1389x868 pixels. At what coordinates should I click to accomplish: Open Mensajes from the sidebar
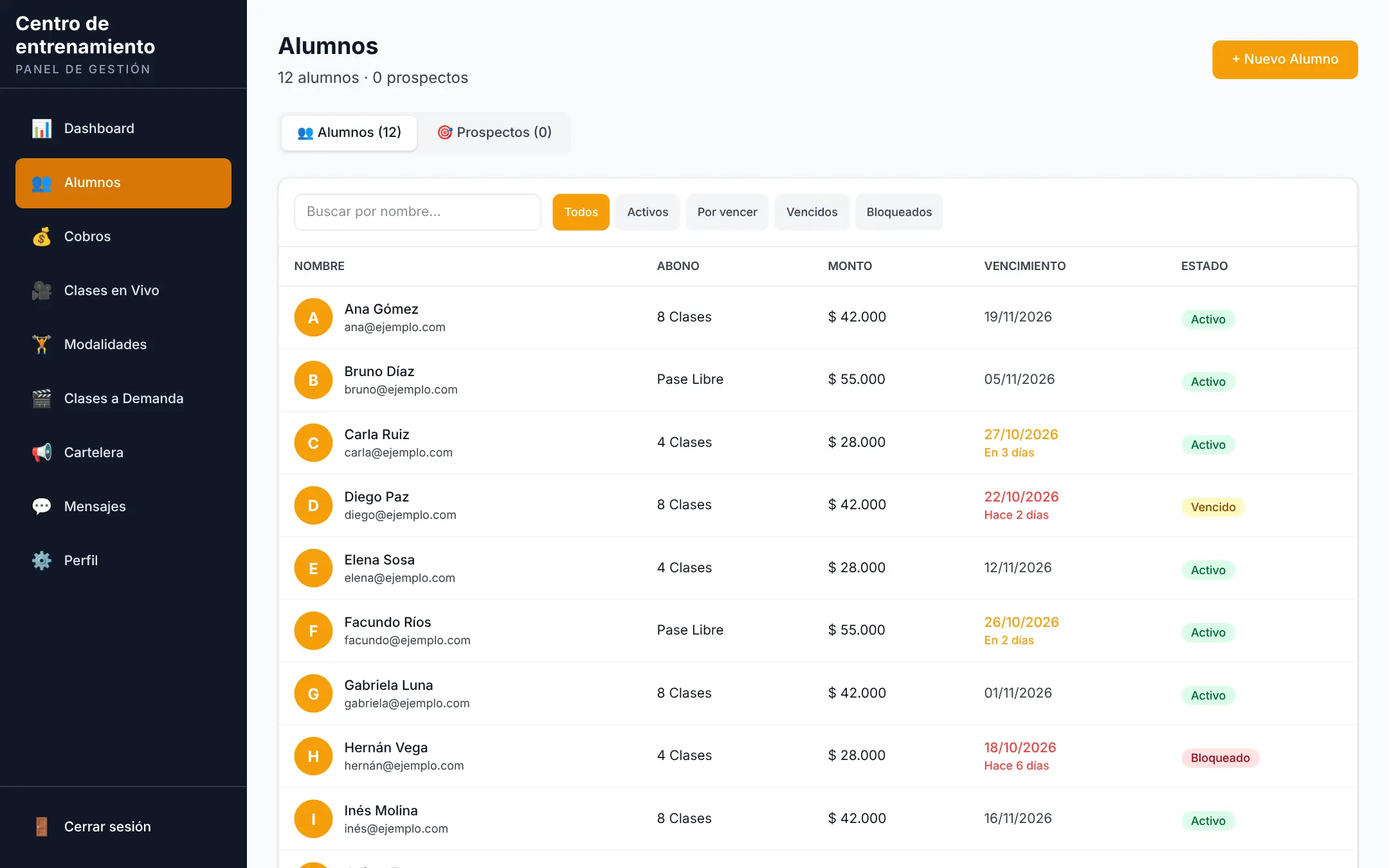coord(123,507)
